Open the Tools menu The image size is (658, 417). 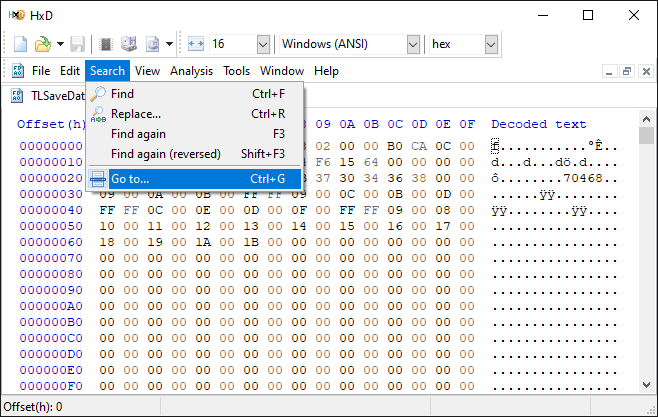(236, 71)
